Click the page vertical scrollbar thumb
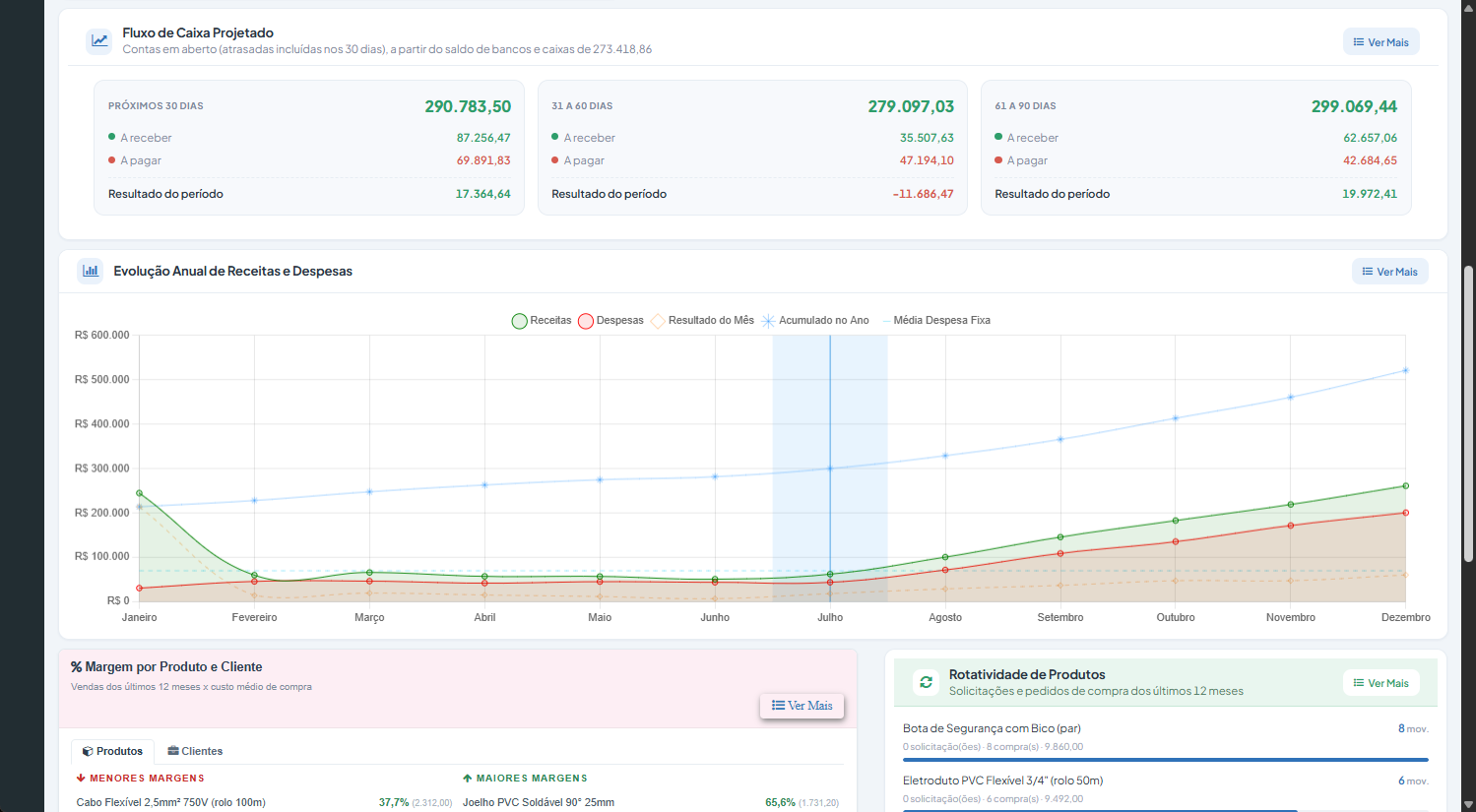 1468,413
